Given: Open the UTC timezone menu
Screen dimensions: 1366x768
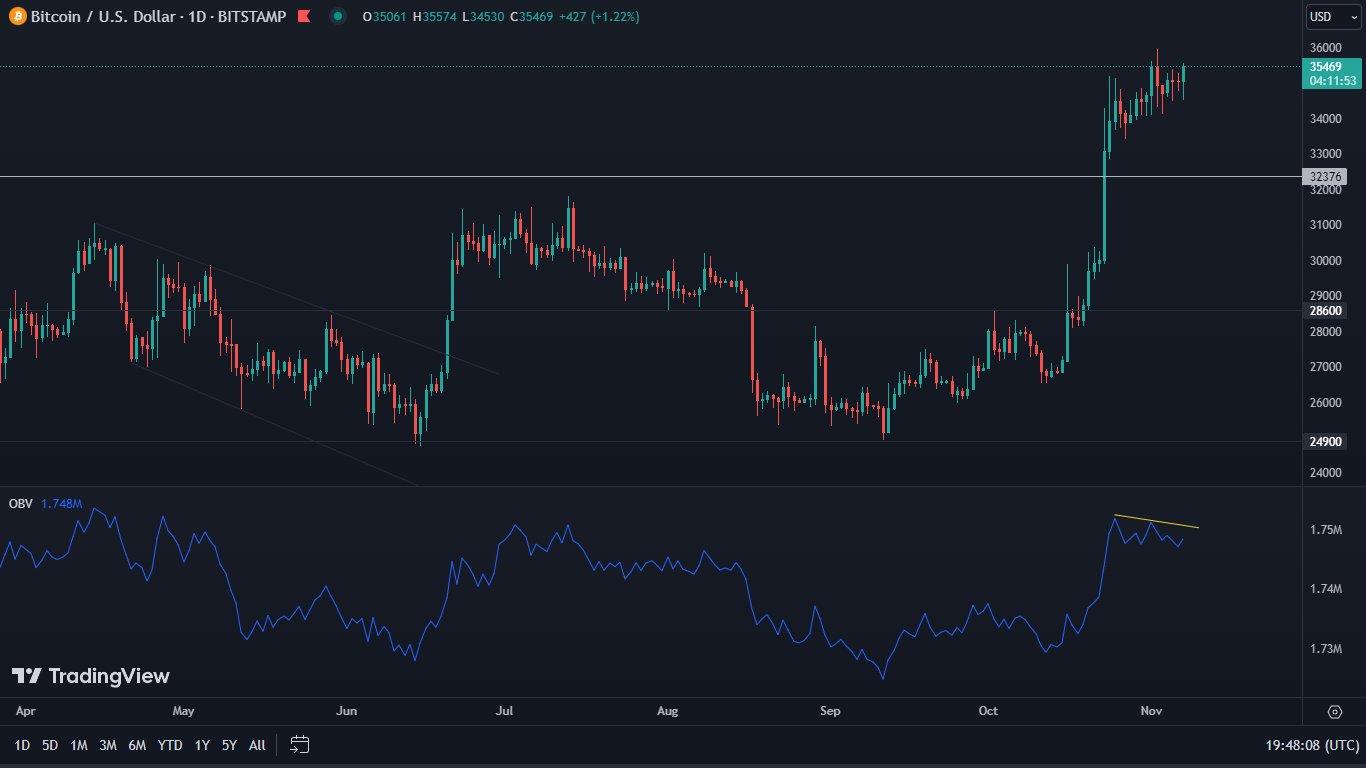Looking at the screenshot, I should coord(1310,745).
